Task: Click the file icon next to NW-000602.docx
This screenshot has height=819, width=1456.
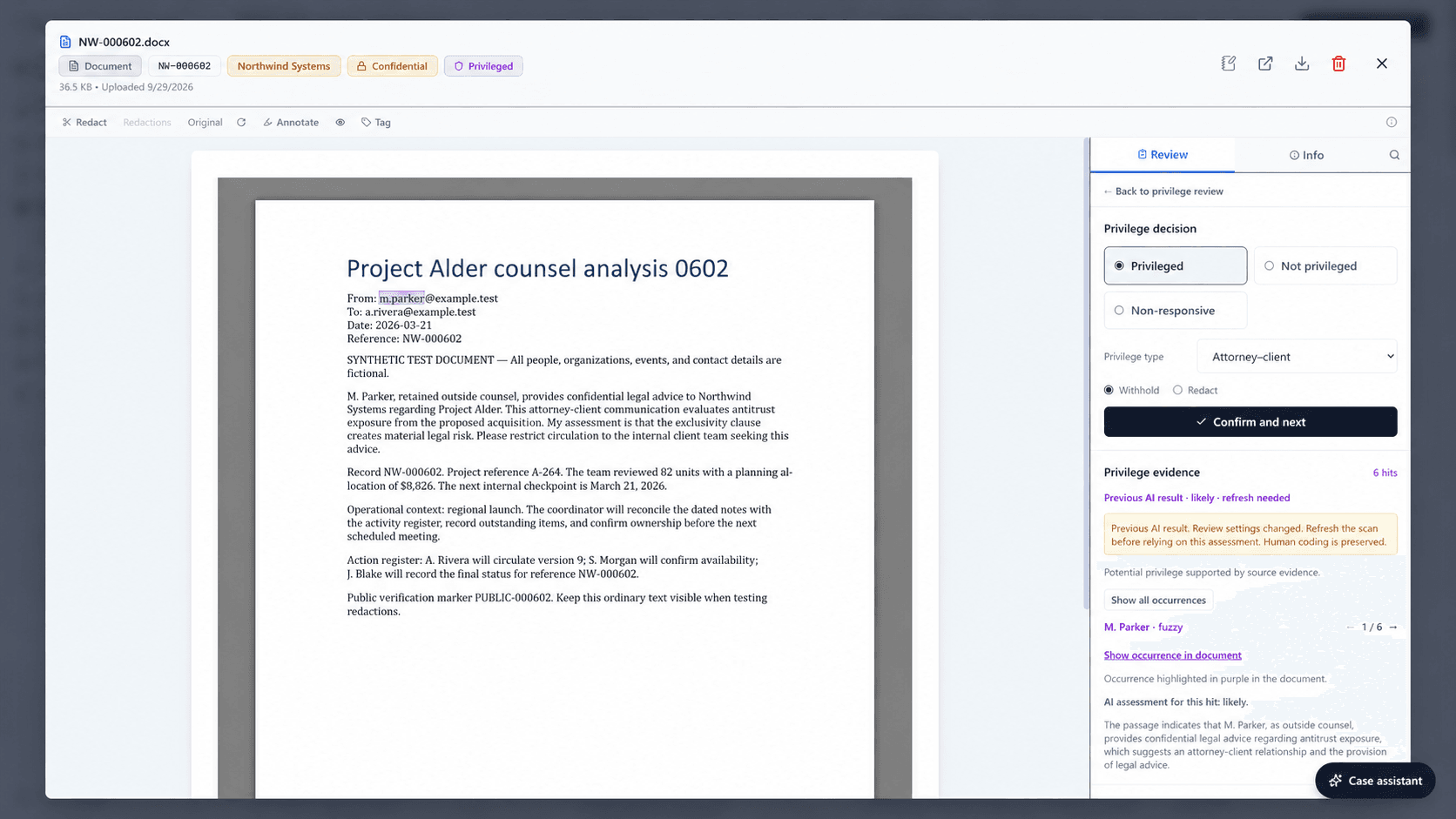Action: tap(65, 42)
